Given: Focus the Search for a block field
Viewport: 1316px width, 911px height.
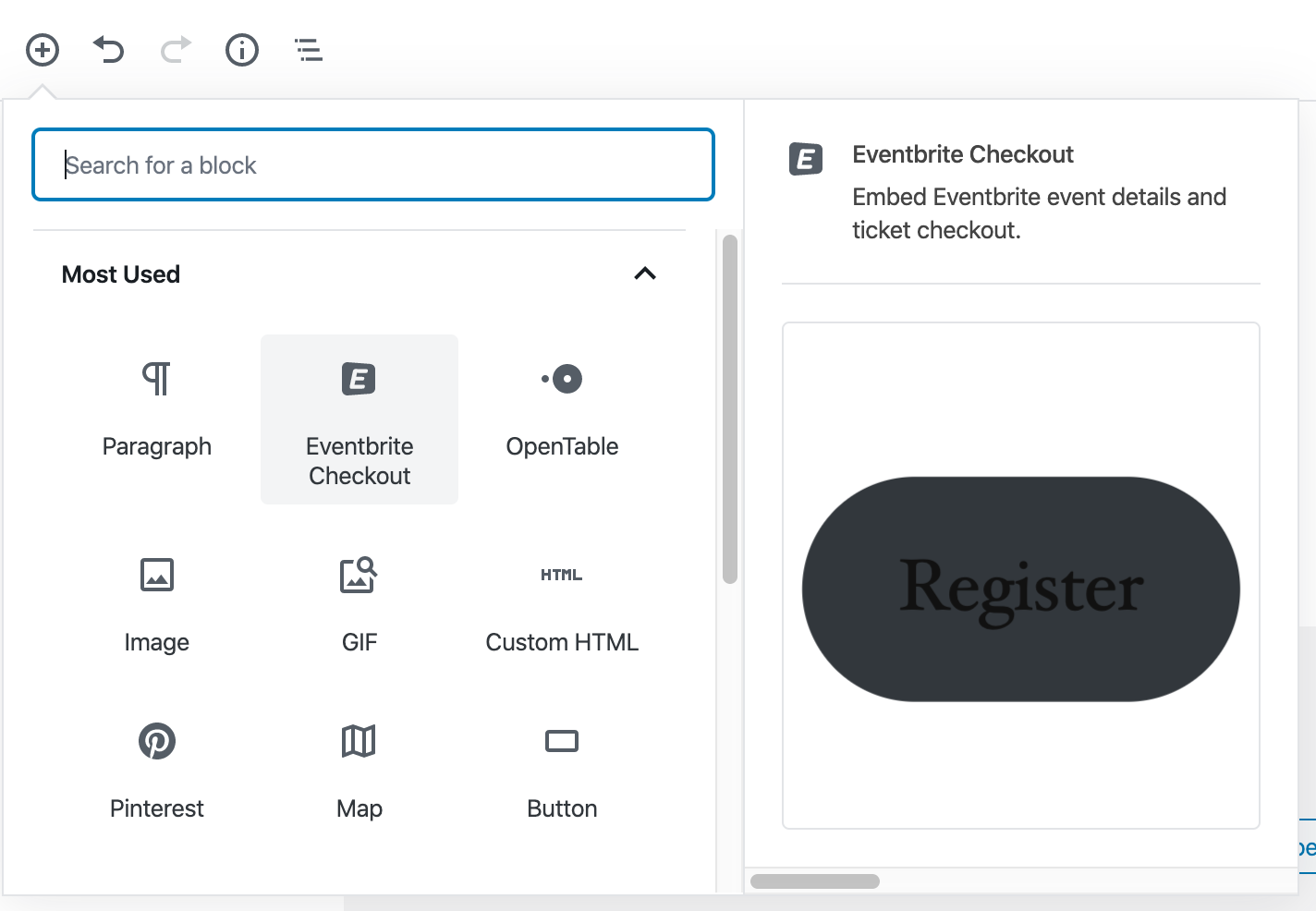Looking at the screenshot, I should point(373,164).
